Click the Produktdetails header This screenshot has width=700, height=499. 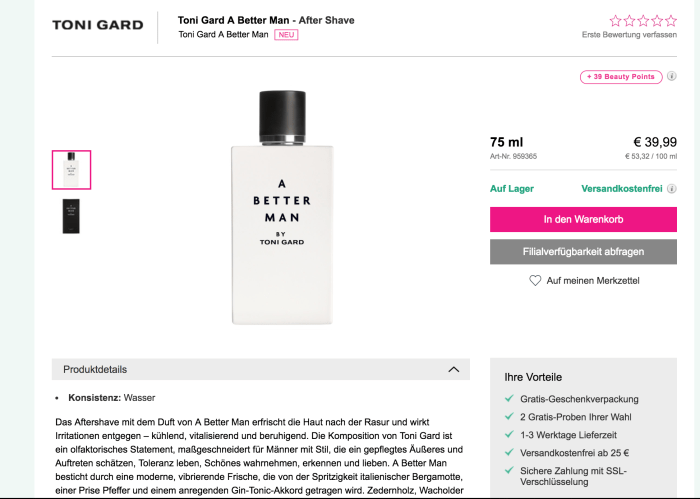pyautogui.click(x=95, y=369)
